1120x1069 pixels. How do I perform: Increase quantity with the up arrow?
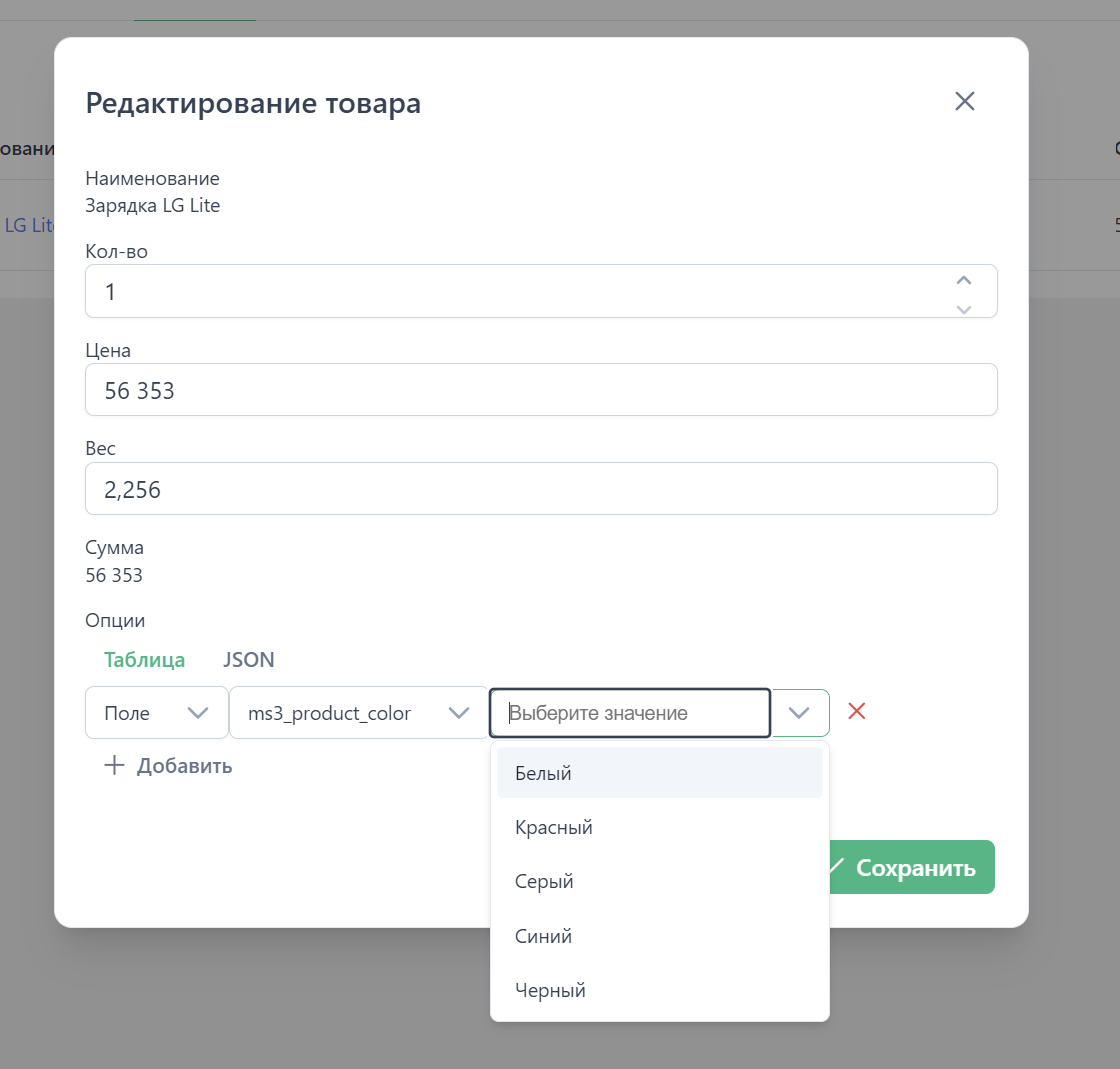point(964,280)
